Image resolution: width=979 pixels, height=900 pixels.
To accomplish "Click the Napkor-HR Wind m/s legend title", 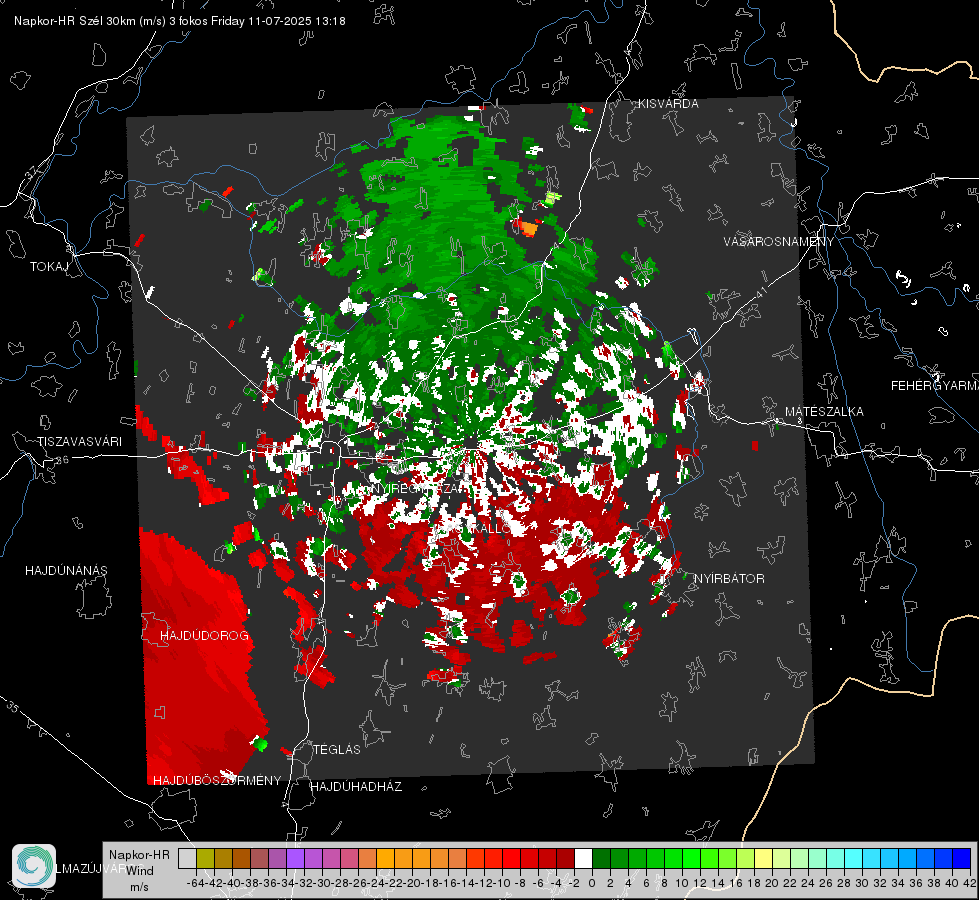I will pyautogui.click(x=139, y=871).
